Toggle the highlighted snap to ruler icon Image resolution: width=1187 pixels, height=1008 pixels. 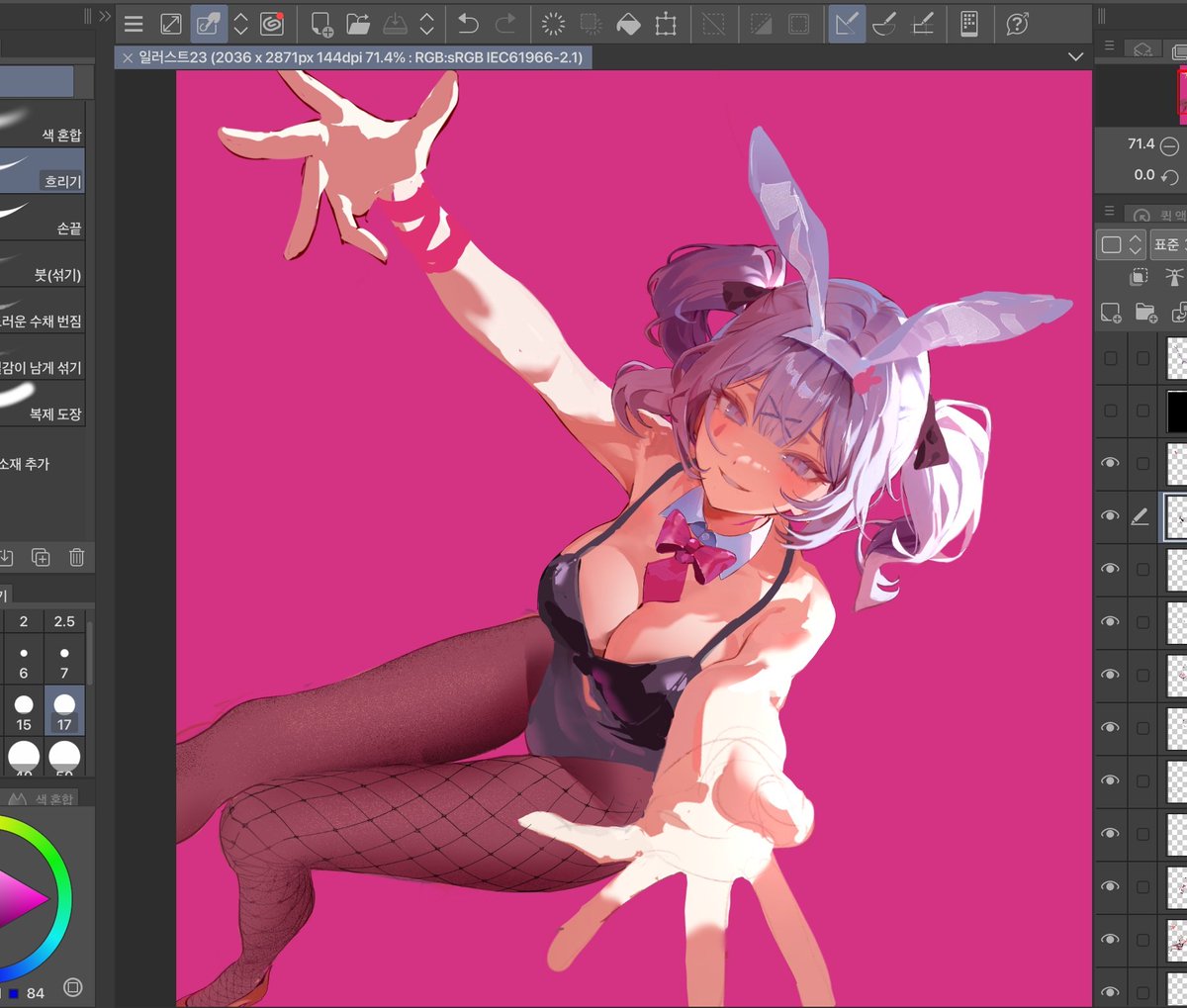(x=846, y=24)
